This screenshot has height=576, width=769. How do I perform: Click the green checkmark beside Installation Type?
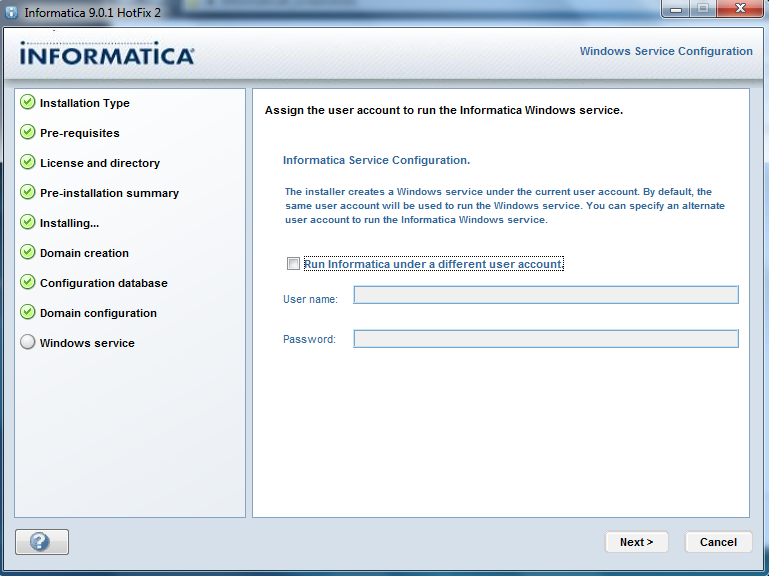(x=28, y=103)
